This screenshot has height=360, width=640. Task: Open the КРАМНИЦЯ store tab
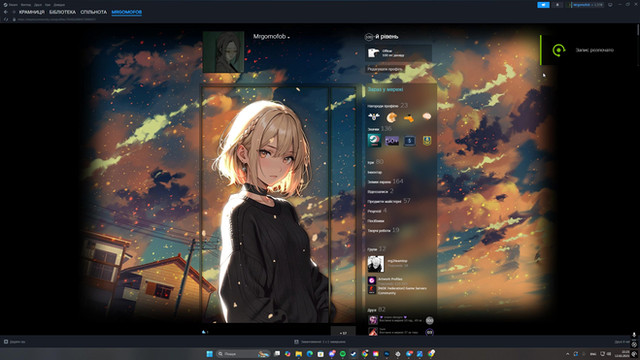31,12
